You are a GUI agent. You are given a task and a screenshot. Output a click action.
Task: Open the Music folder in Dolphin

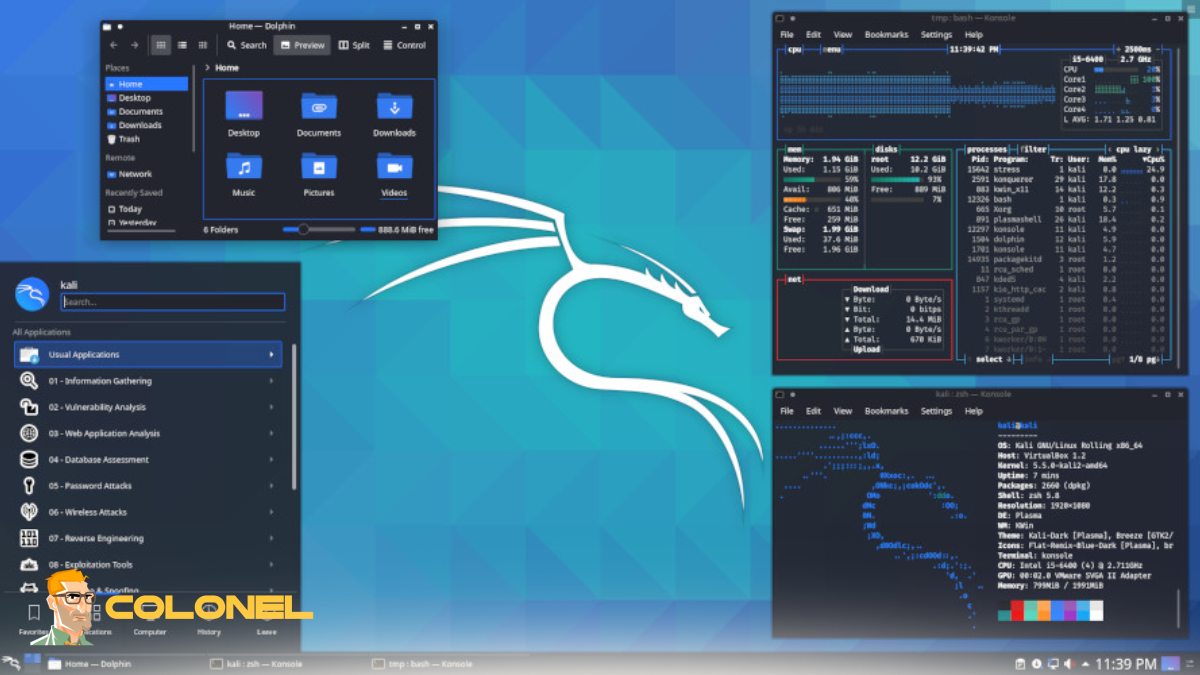point(245,165)
